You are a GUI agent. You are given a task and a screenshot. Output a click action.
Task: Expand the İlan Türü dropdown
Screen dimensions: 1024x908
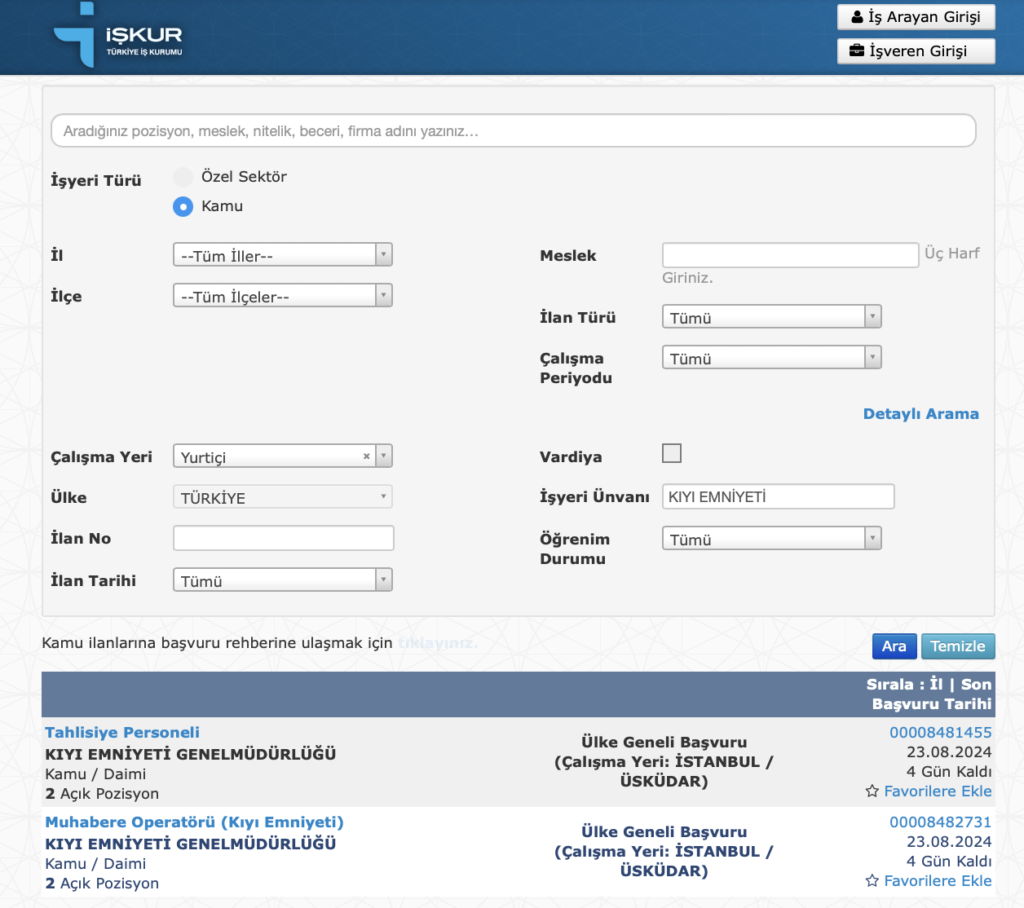[772, 317]
